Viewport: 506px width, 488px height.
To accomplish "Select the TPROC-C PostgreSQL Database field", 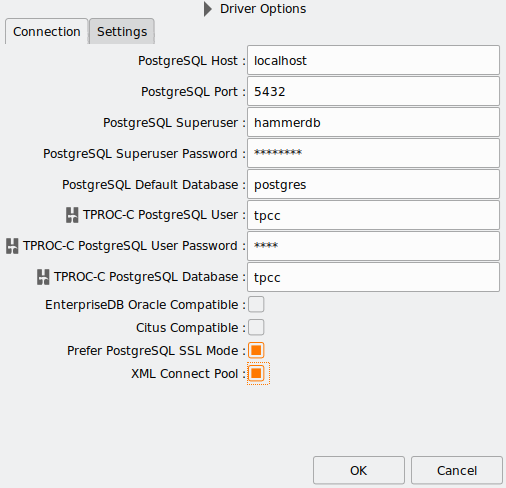I will tap(373, 277).
